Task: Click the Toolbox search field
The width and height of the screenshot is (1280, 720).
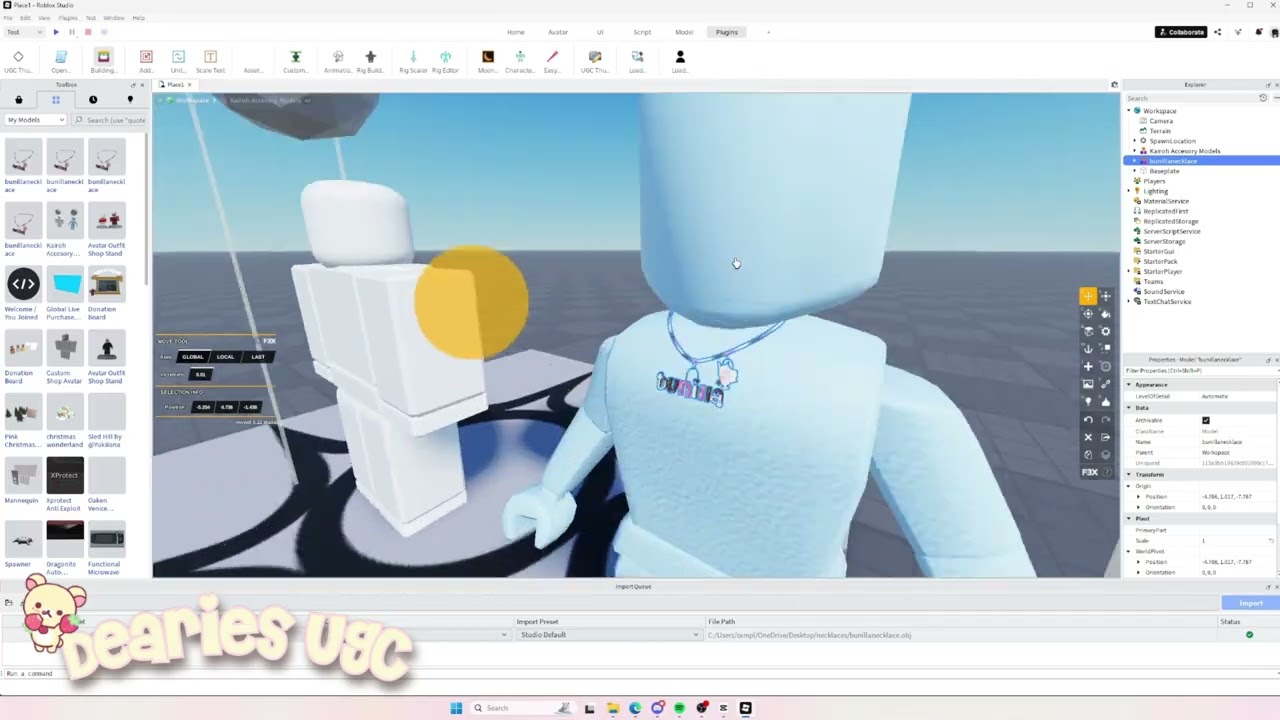Action: pyautogui.click(x=109, y=120)
